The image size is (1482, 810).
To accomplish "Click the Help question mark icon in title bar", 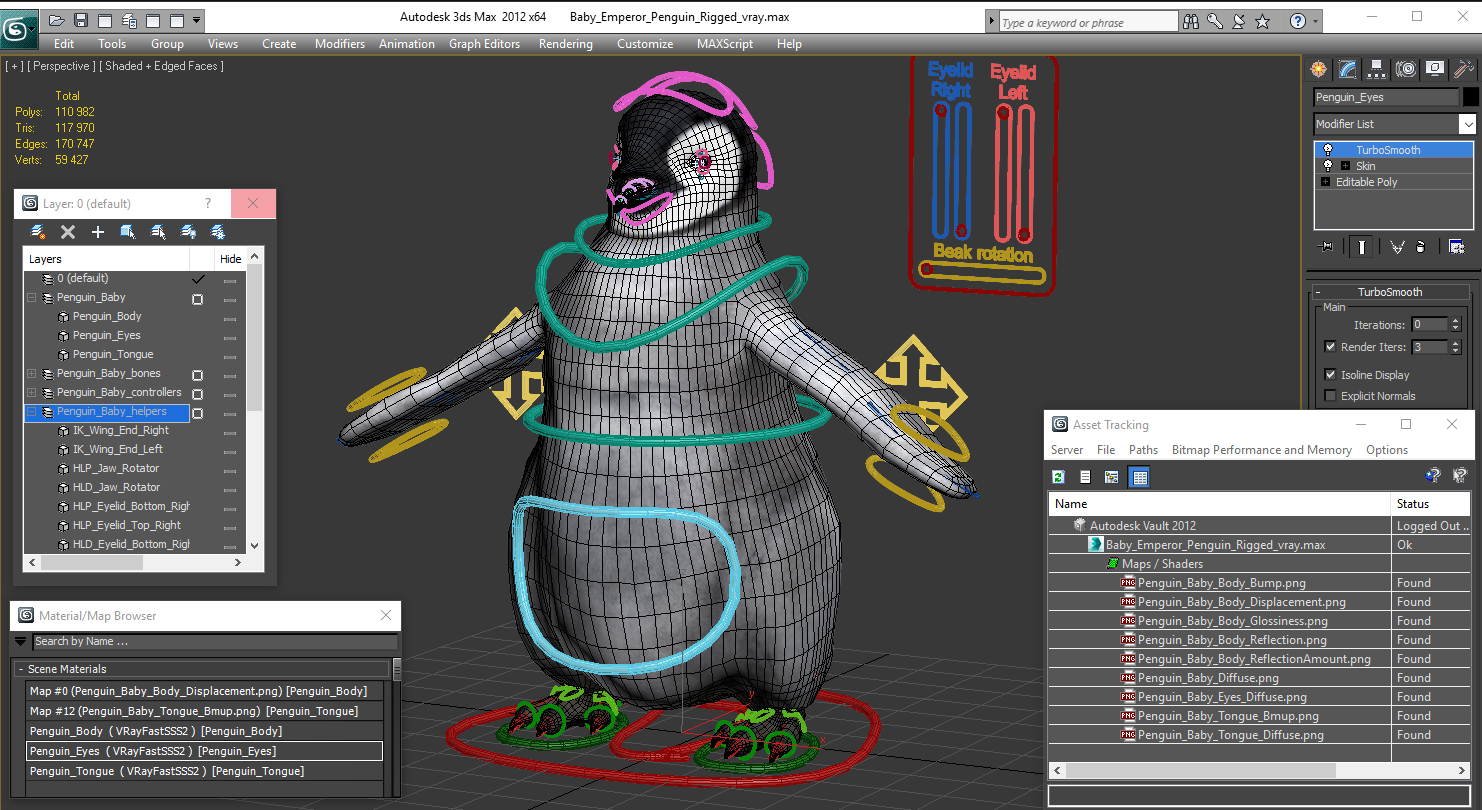I will 1298,21.
